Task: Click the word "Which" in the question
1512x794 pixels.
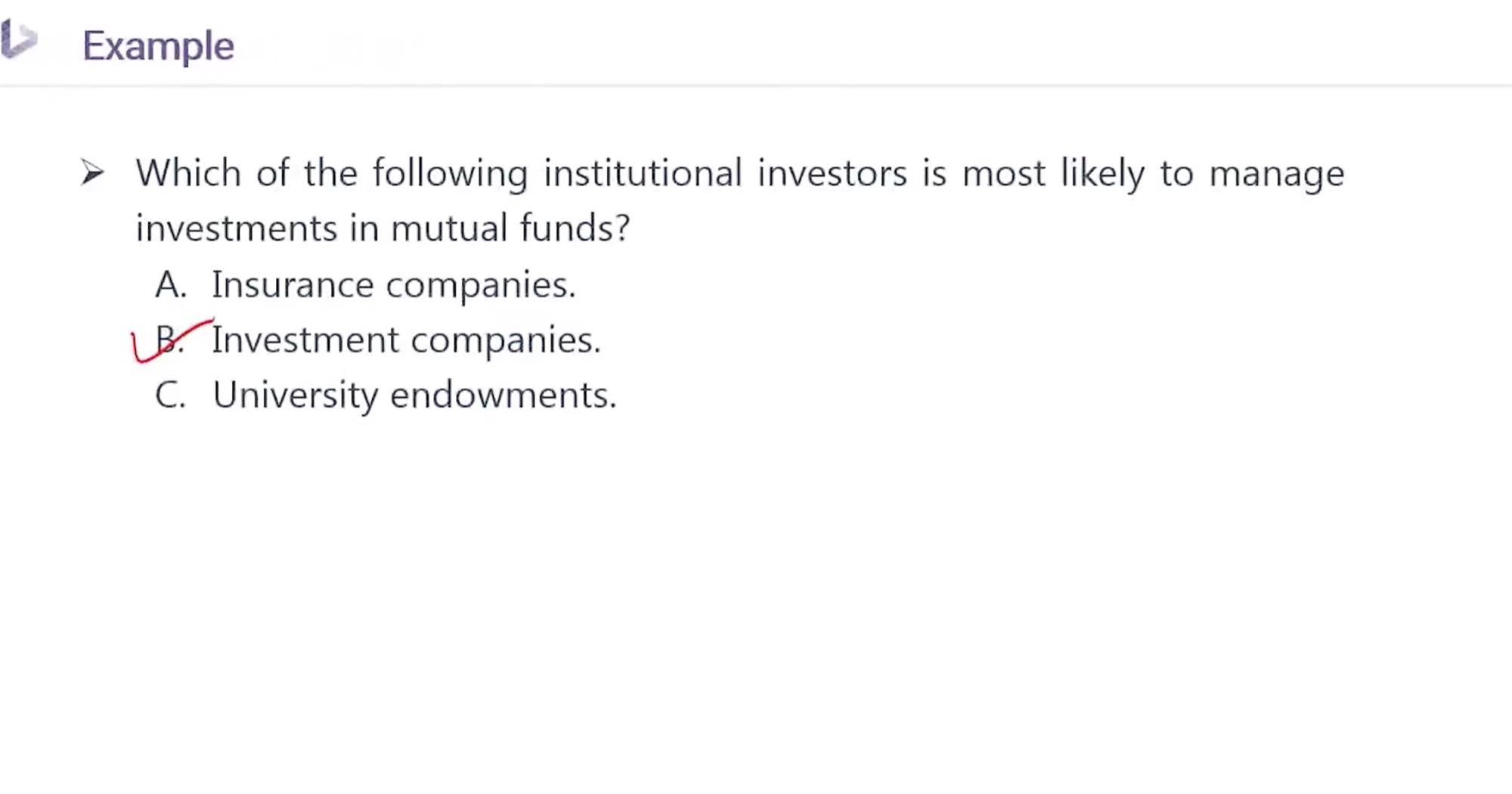Action: pyautogui.click(x=188, y=173)
